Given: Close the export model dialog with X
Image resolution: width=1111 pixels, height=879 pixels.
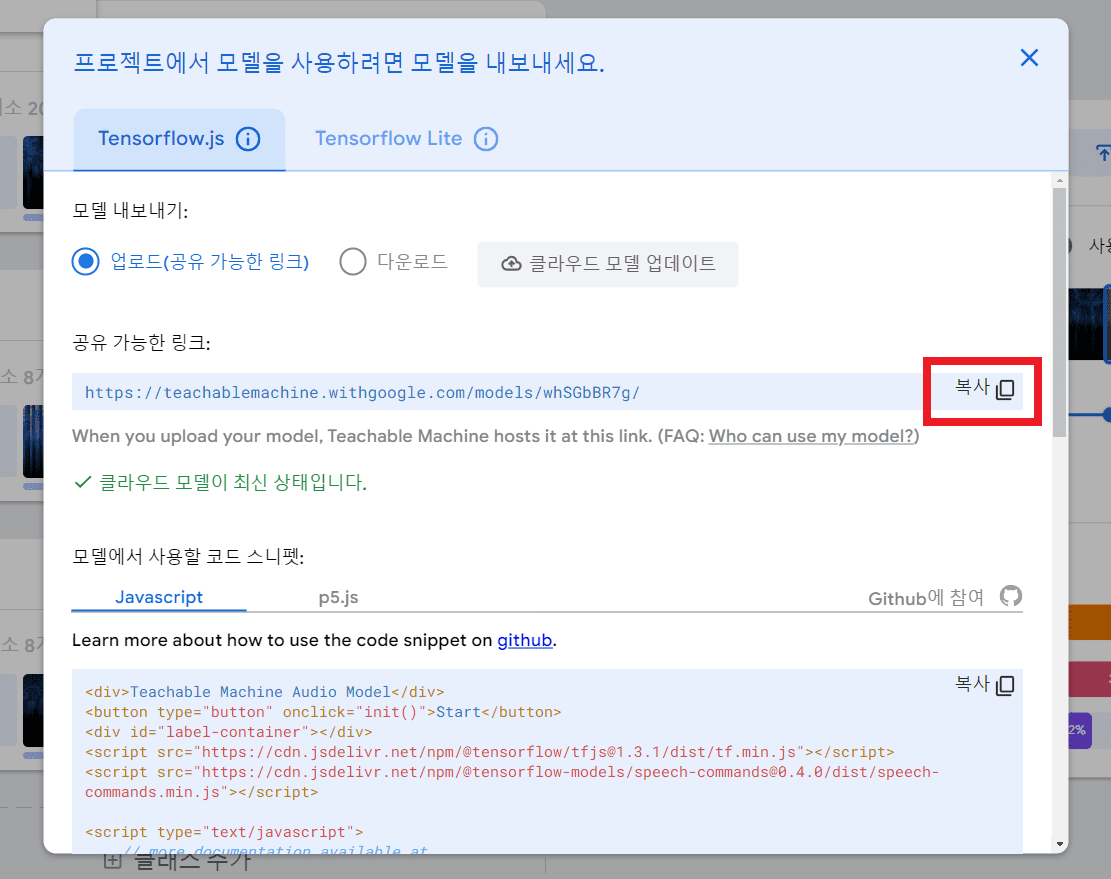Looking at the screenshot, I should (x=1029, y=58).
